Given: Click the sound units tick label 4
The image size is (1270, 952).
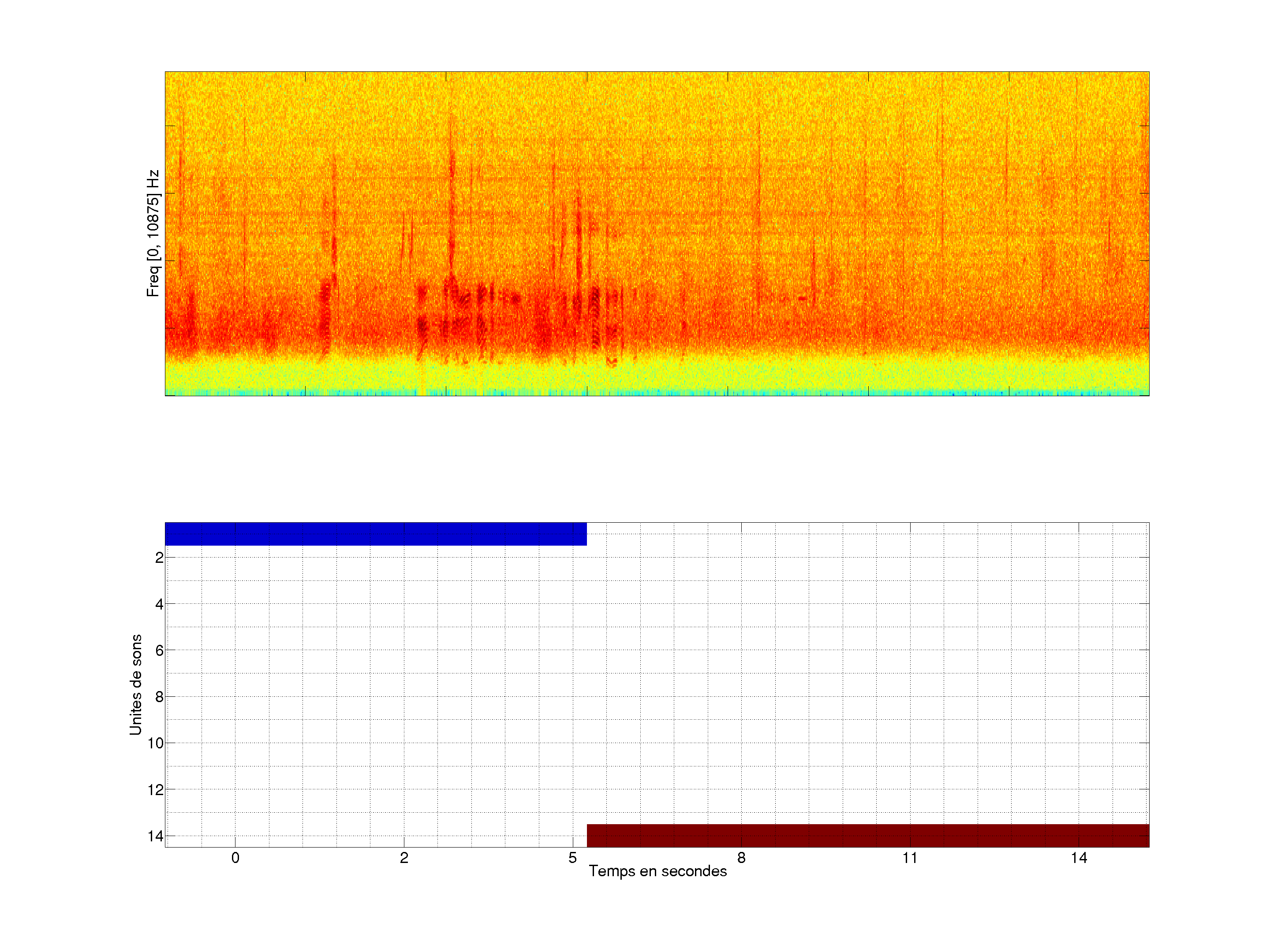Looking at the screenshot, I should click(159, 604).
